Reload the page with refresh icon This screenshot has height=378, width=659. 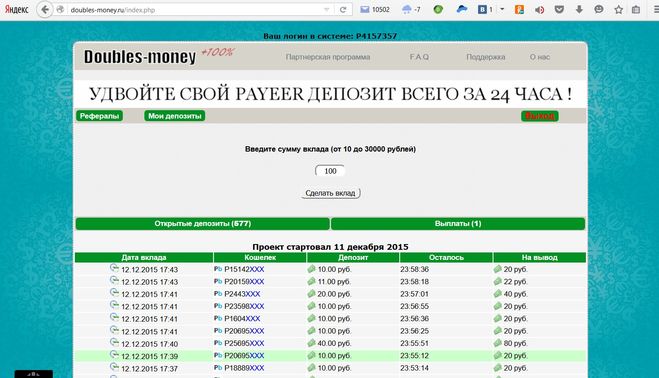(x=343, y=9)
